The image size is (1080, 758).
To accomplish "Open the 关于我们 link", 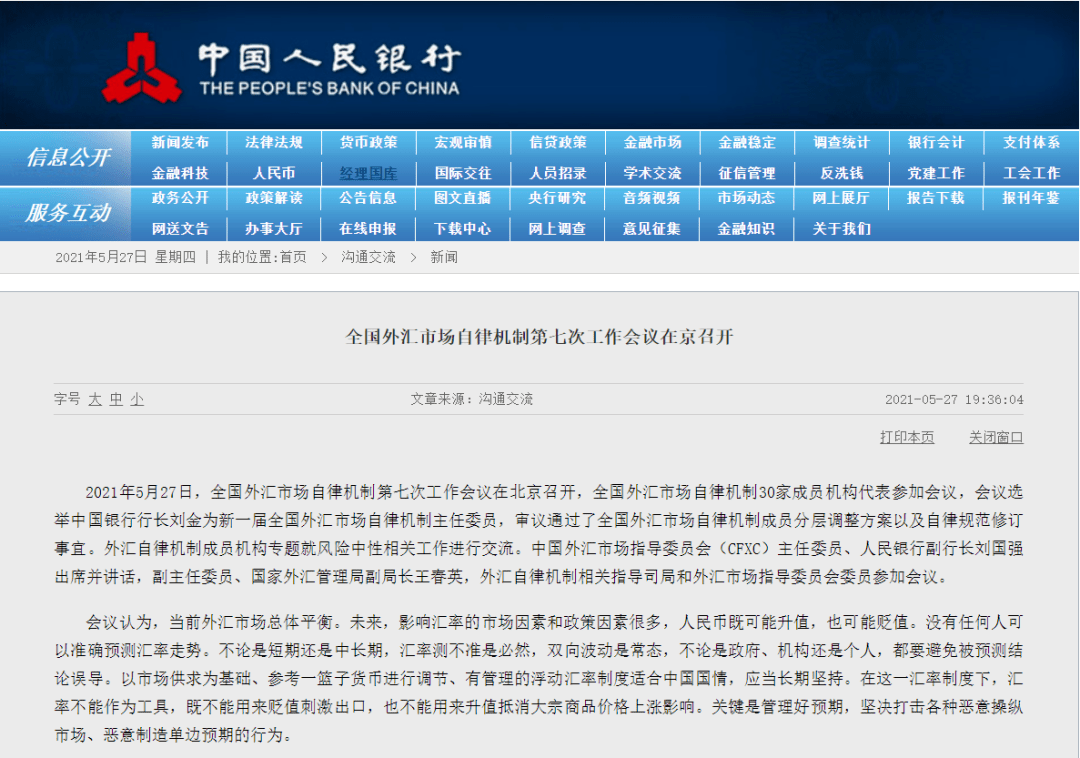I will [841, 228].
